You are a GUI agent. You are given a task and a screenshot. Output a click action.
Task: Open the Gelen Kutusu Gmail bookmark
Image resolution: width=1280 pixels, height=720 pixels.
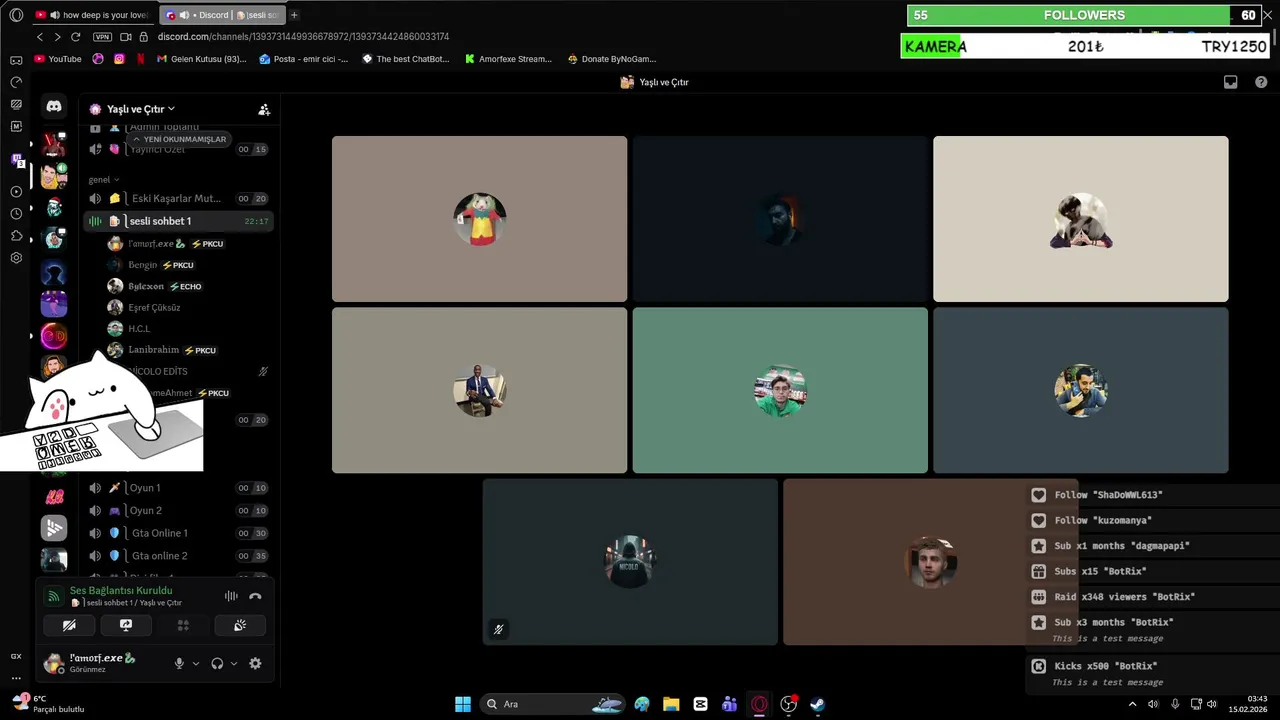(x=201, y=59)
